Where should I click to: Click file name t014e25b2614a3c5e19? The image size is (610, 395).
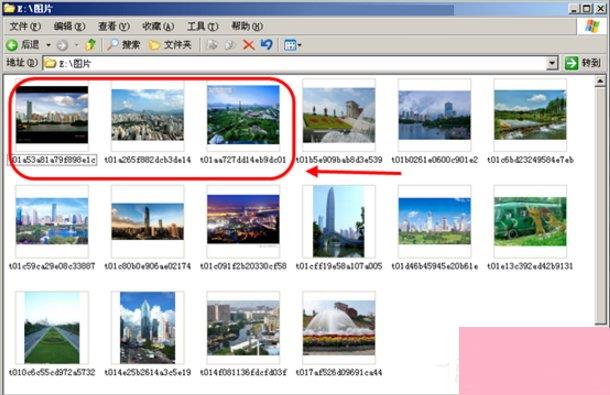(x=147, y=372)
